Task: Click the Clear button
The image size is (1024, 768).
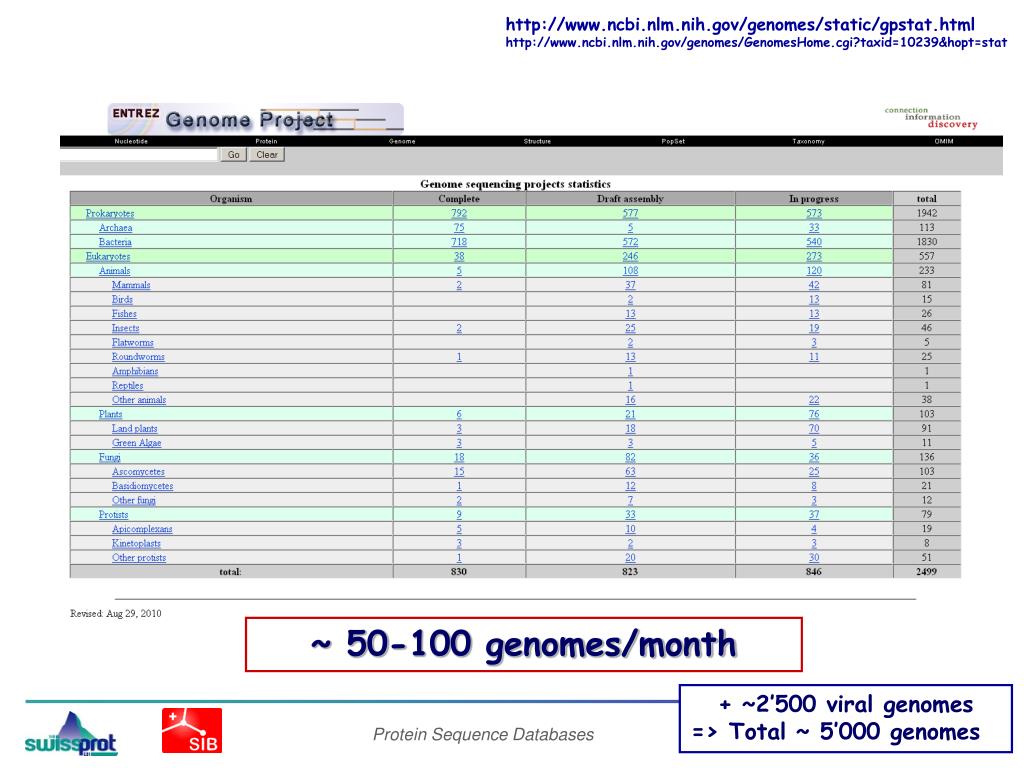Action: 266,155
